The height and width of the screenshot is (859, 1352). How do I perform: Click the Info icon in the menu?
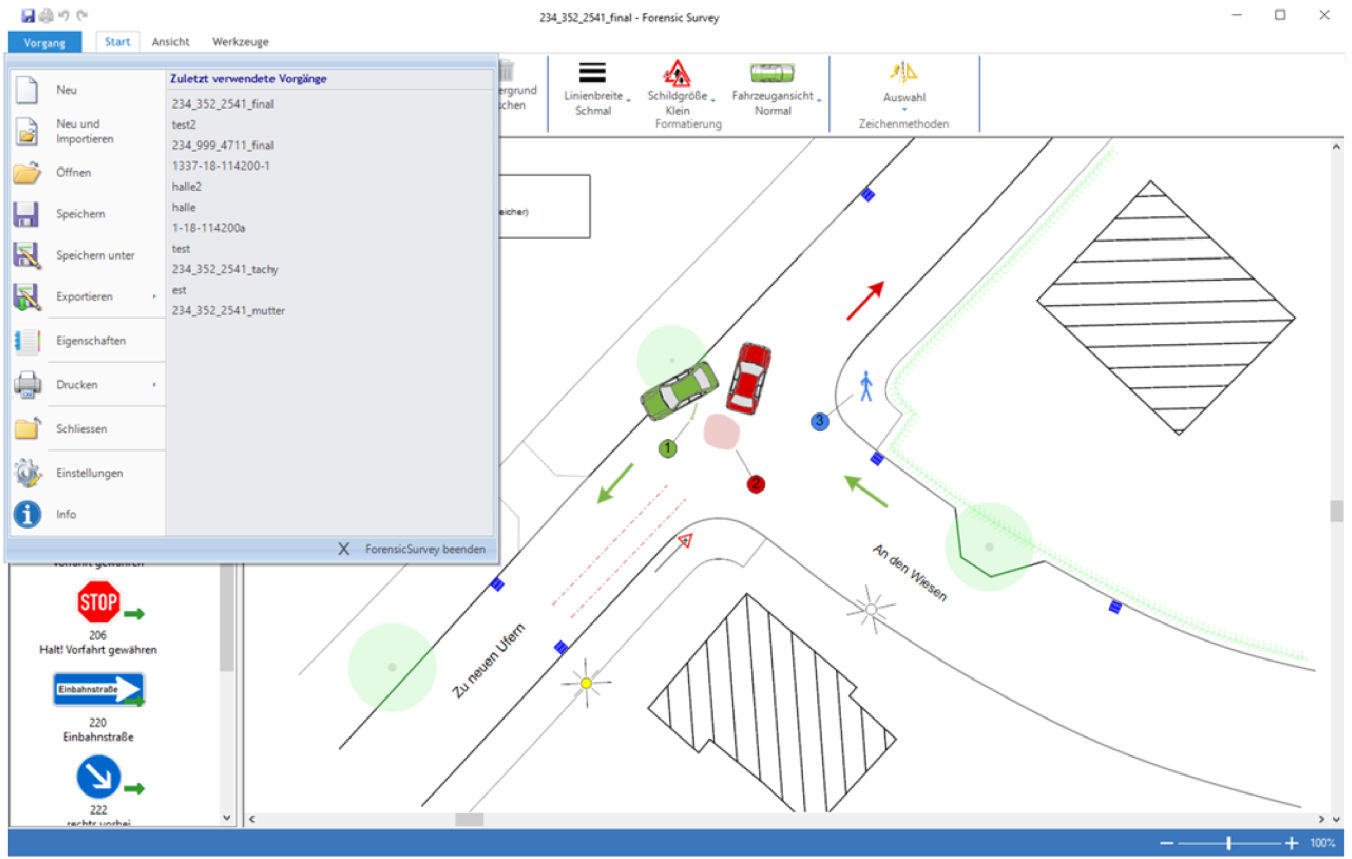point(27,514)
